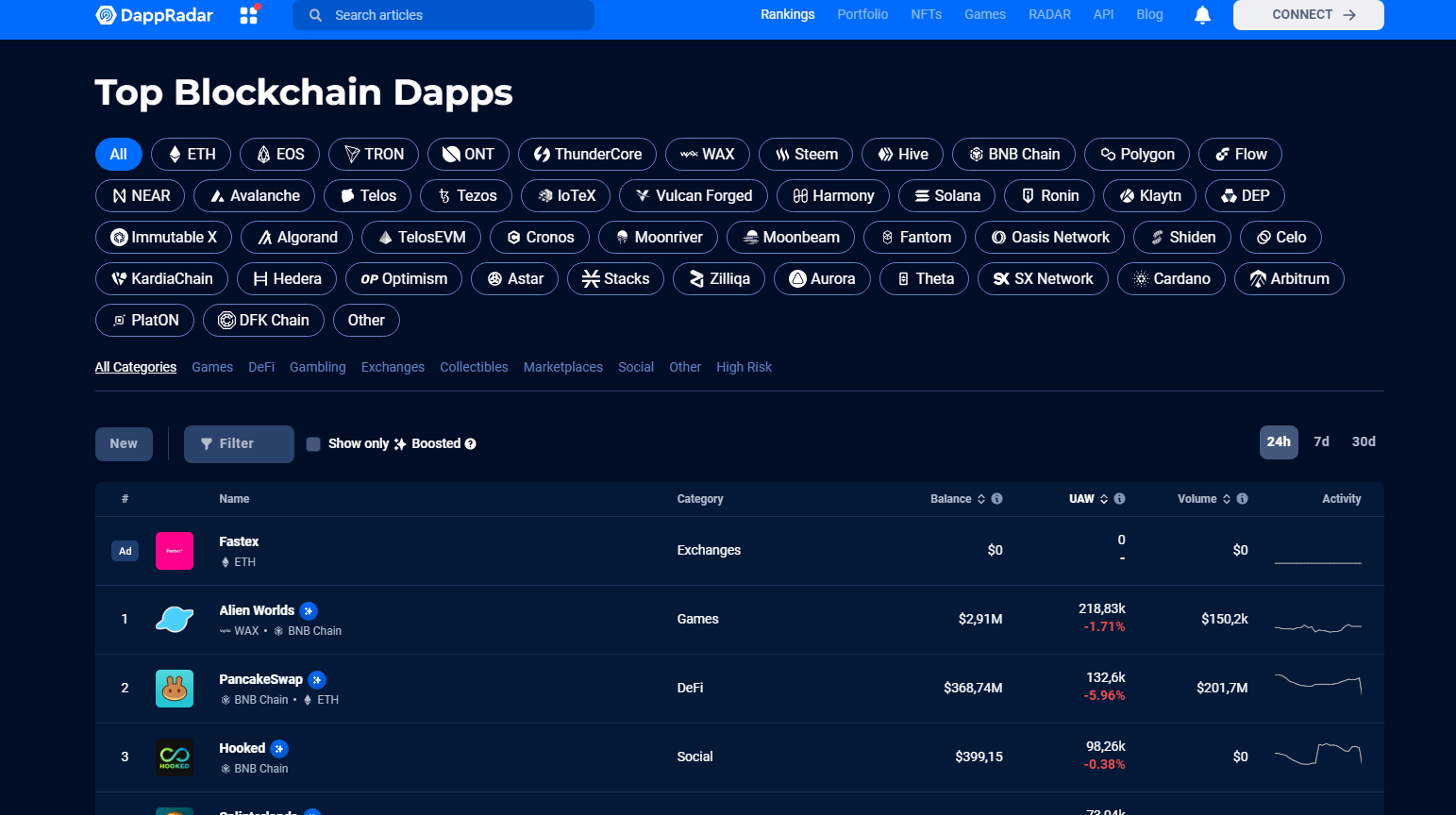Open the apps grid icon beside the DappRadar logo

(248, 15)
